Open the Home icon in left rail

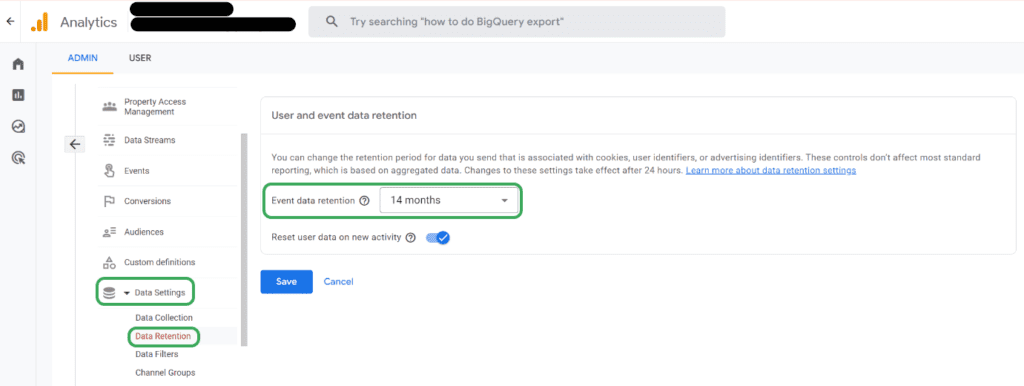tap(18, 64)
